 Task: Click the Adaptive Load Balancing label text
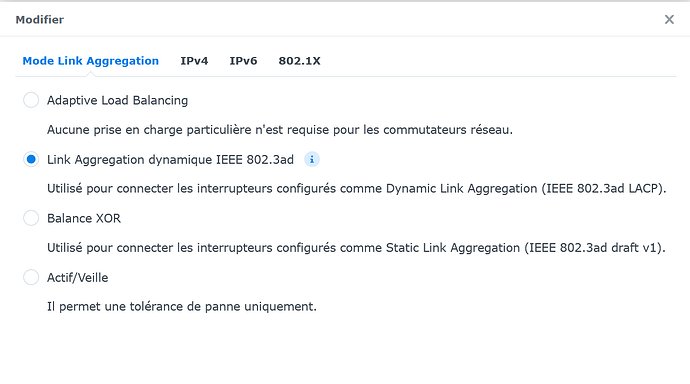(117, 100)
